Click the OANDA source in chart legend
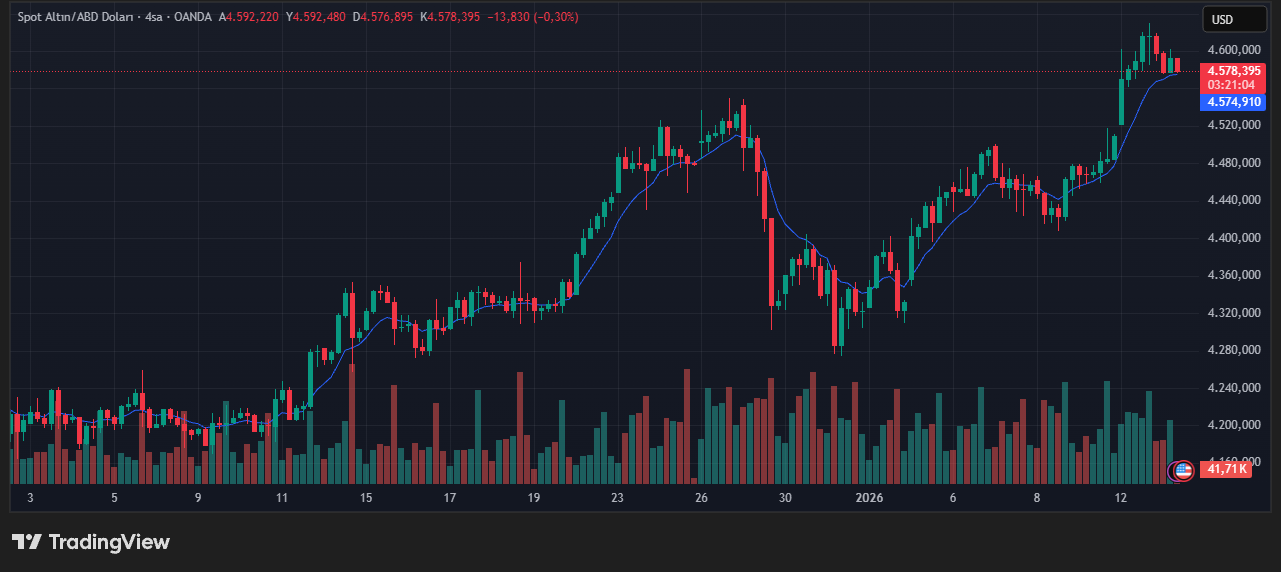1281x572 pixels. [x=194, y=17]
